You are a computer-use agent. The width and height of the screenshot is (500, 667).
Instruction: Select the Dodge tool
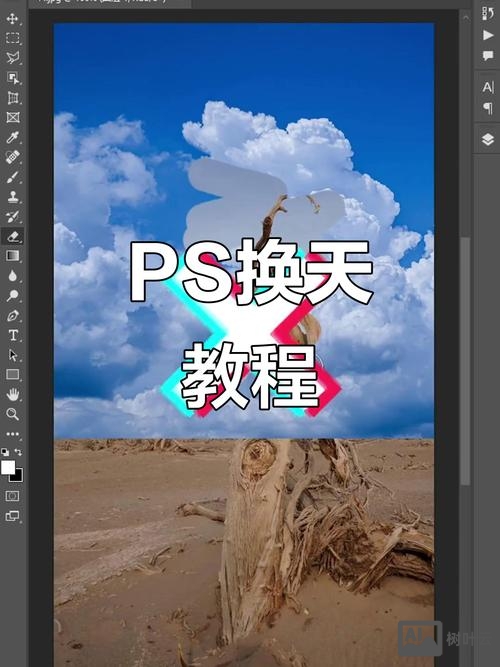pos(12,296)
